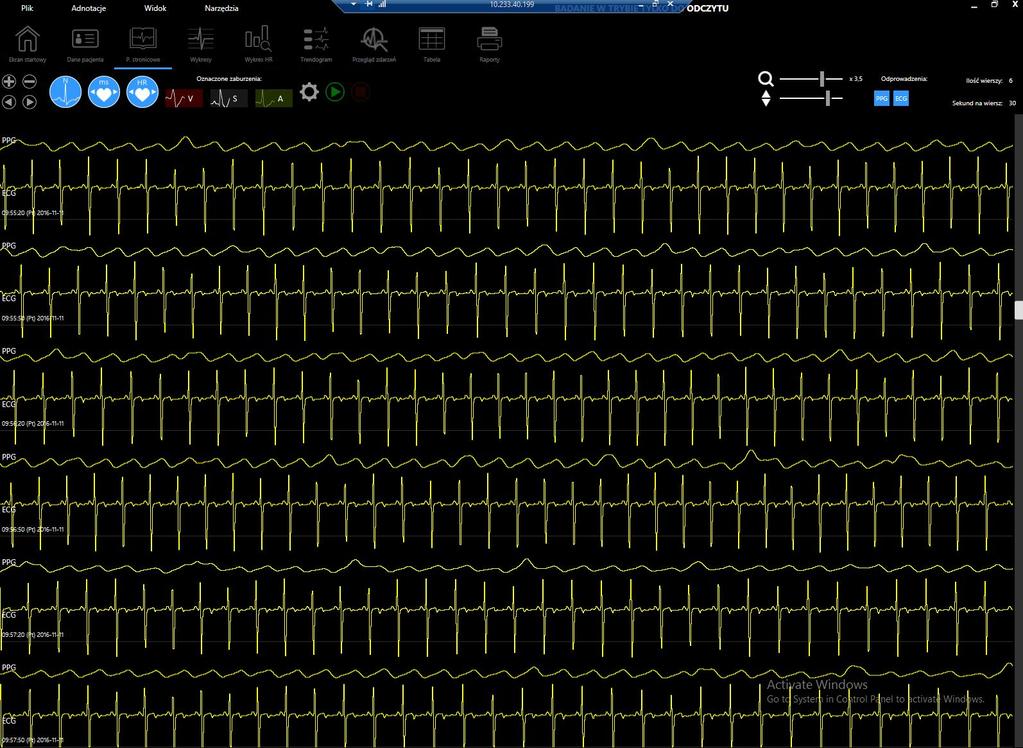The height and width of the screenshot is (748, 1023).
Task: Open the Adnotacje menu
Action: (x=89, y=8)
